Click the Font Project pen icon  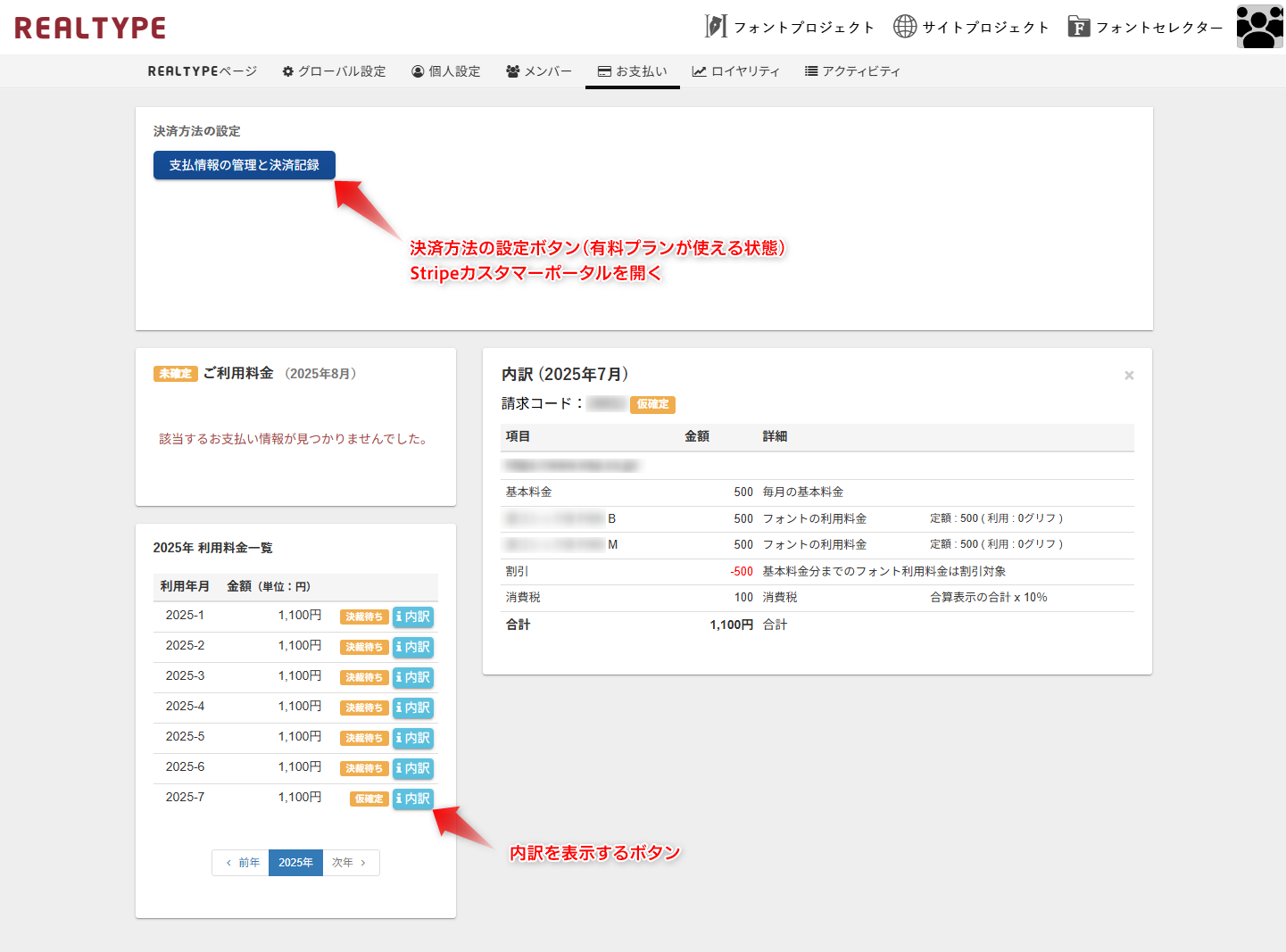coord(716,27)
